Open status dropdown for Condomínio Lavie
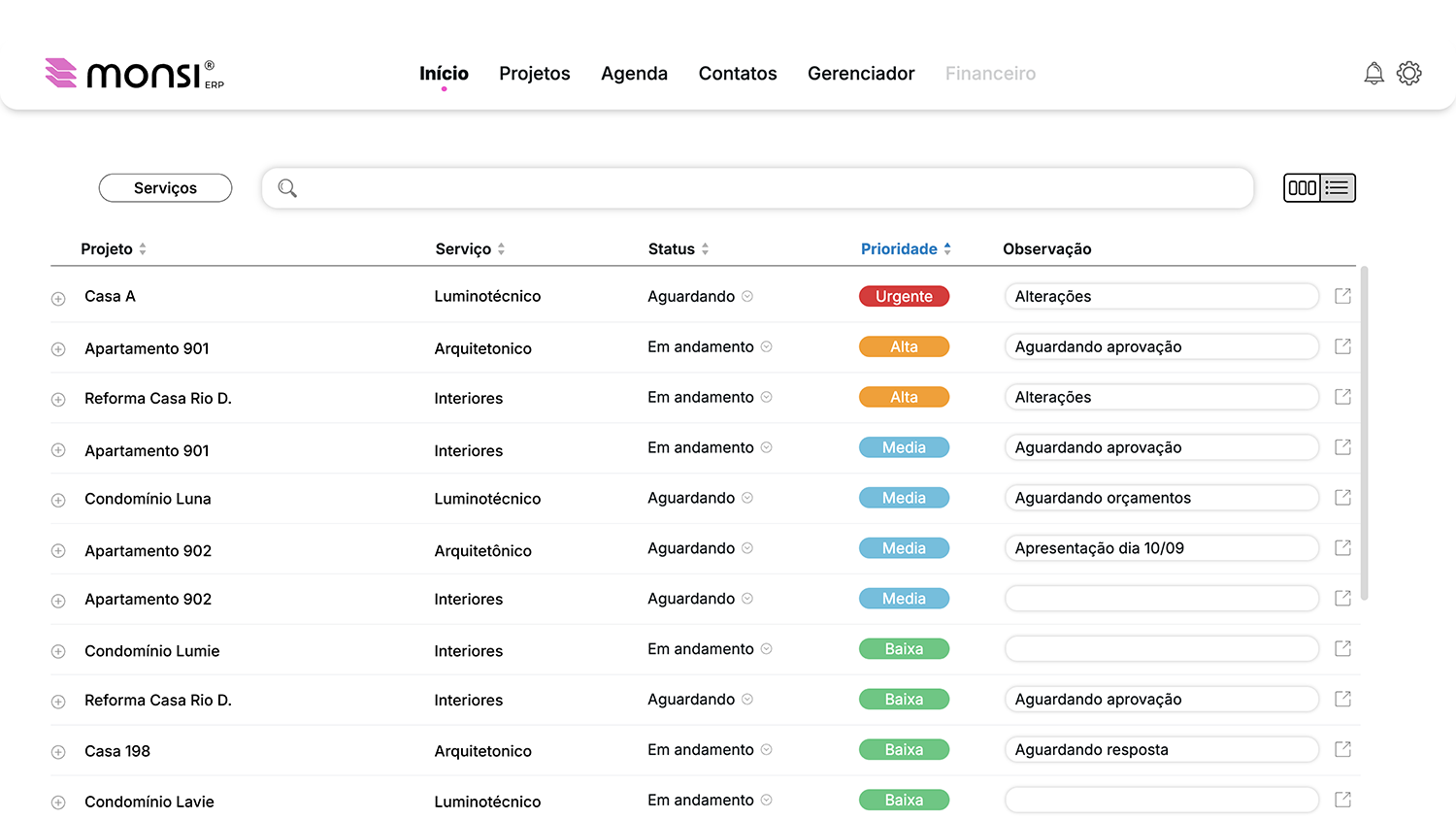 pyautogui.click(x=766, y=801)
